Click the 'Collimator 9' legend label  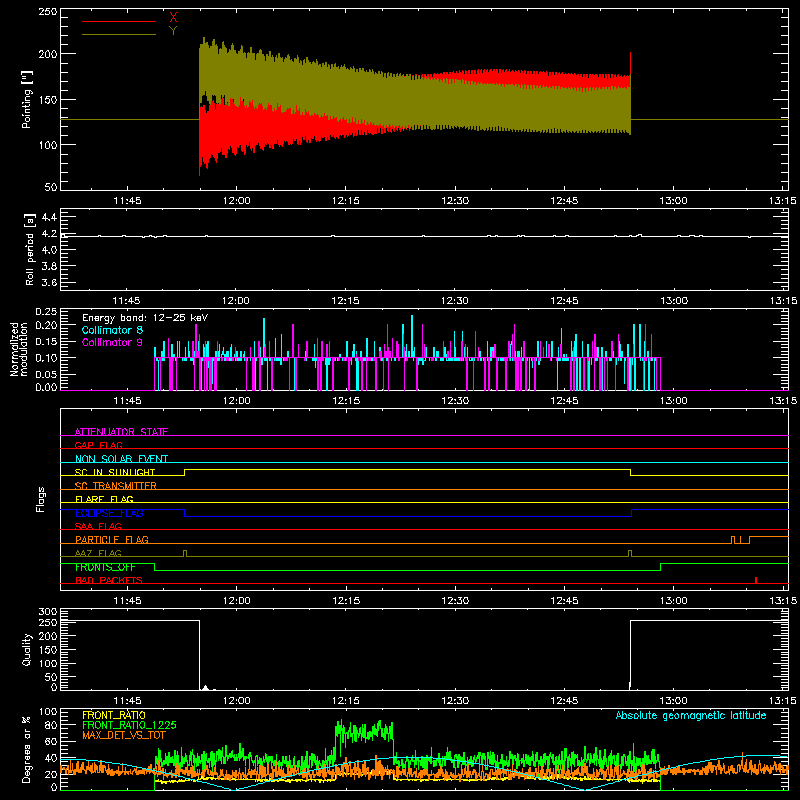click(112, 342)
